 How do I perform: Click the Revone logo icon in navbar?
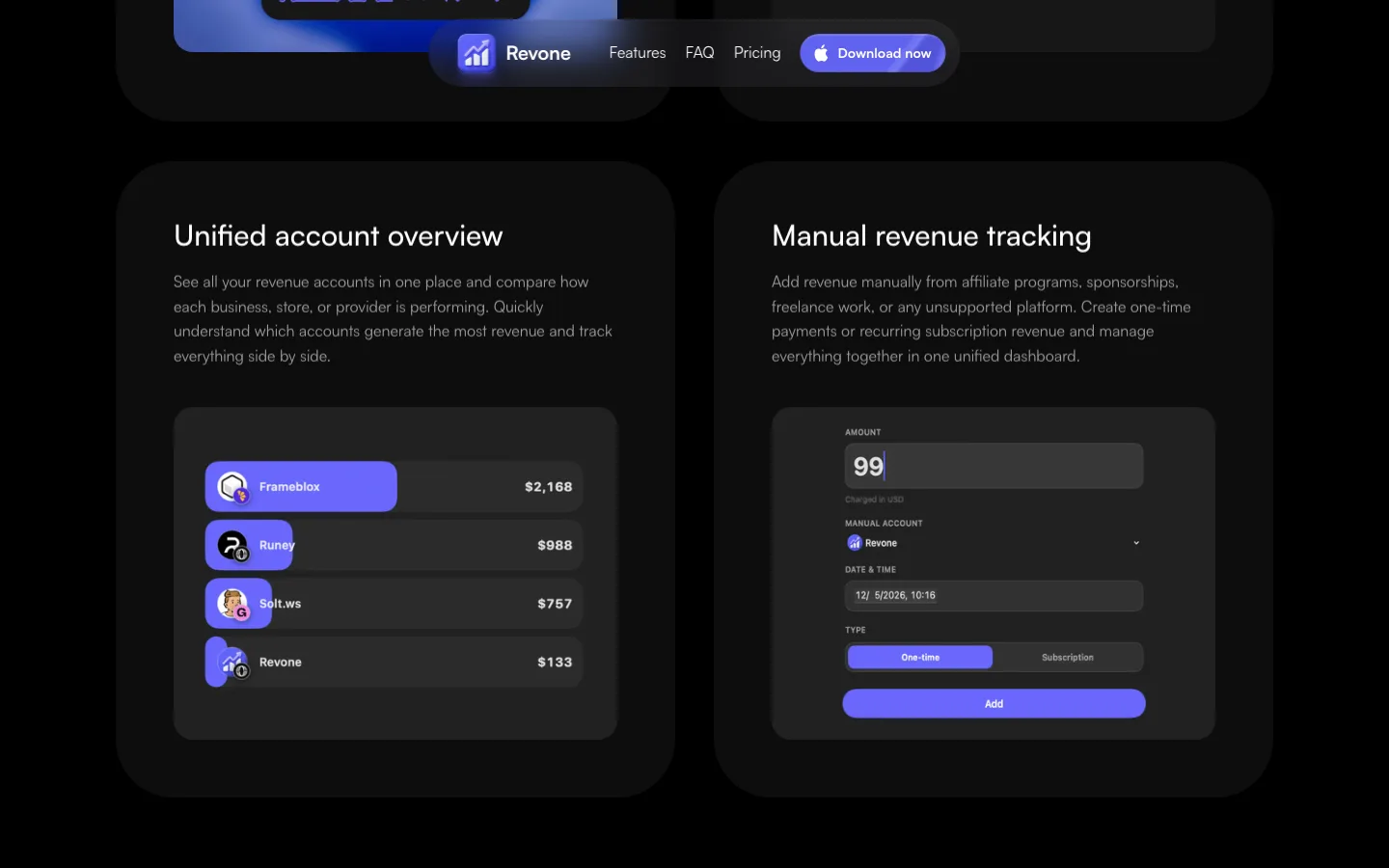(x=477, y=53)
